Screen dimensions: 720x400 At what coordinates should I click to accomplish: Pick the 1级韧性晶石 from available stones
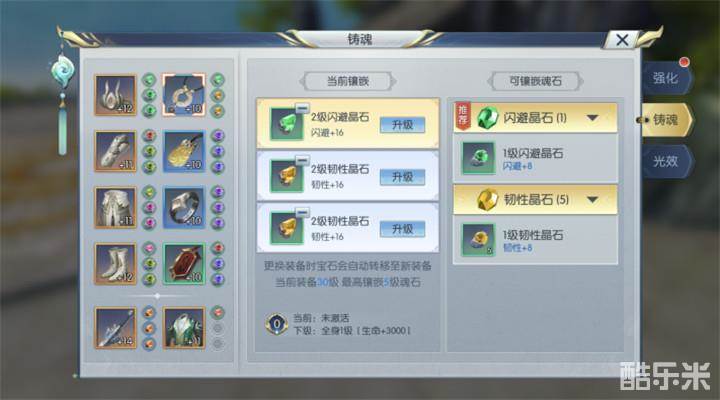pos(535,240)
